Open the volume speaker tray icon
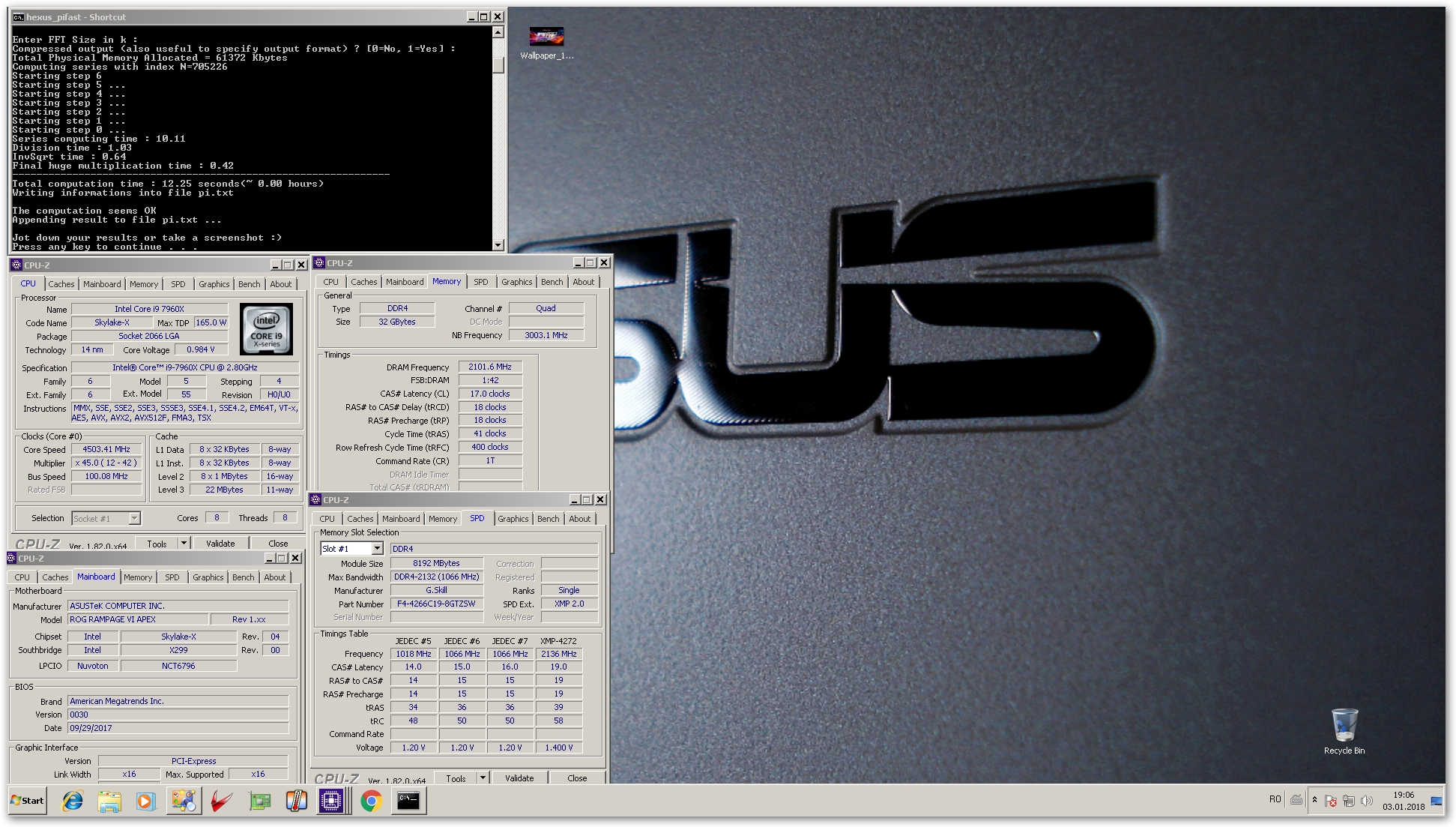1456x827 pixels. (x=1366, y=801)
